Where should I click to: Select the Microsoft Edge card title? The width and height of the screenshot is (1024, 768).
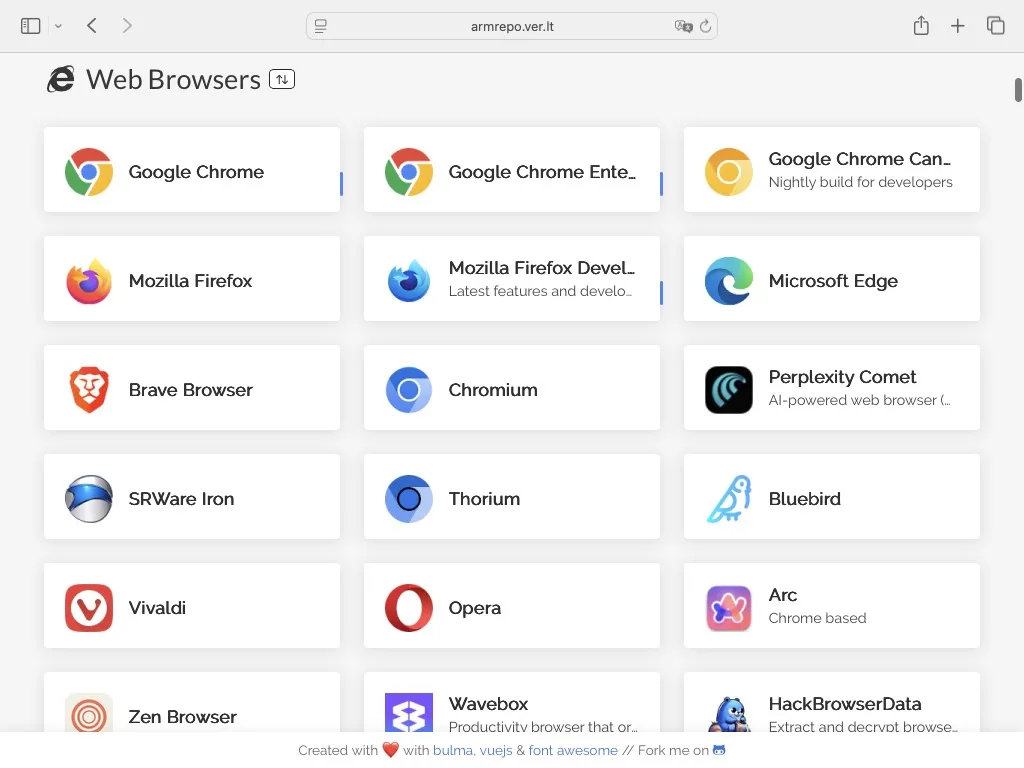click(x=833, y=281)
